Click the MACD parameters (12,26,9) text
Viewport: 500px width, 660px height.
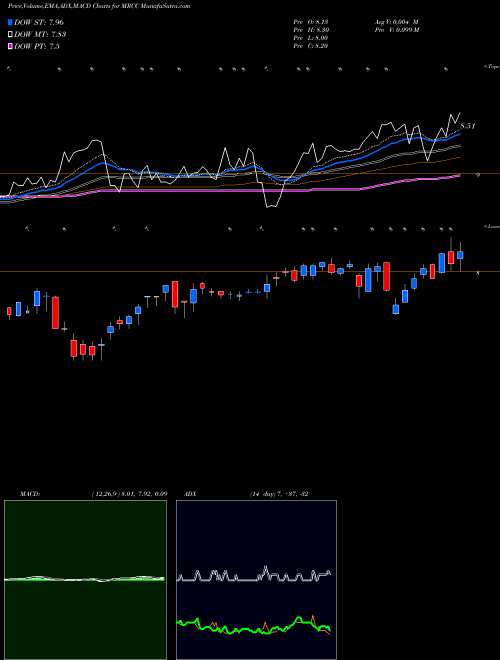point(130,493)
